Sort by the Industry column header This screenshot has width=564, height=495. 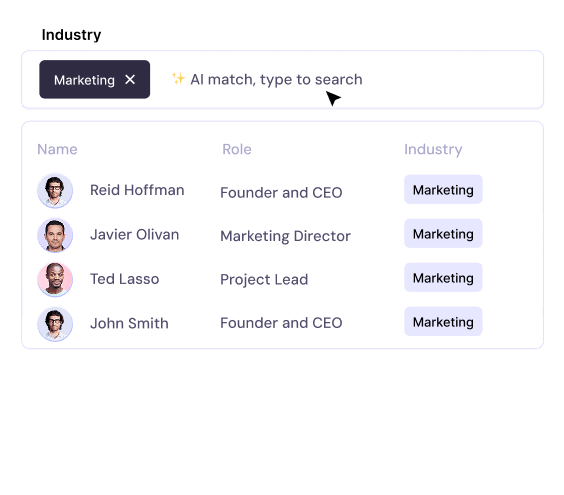click(x=433, y=150)
